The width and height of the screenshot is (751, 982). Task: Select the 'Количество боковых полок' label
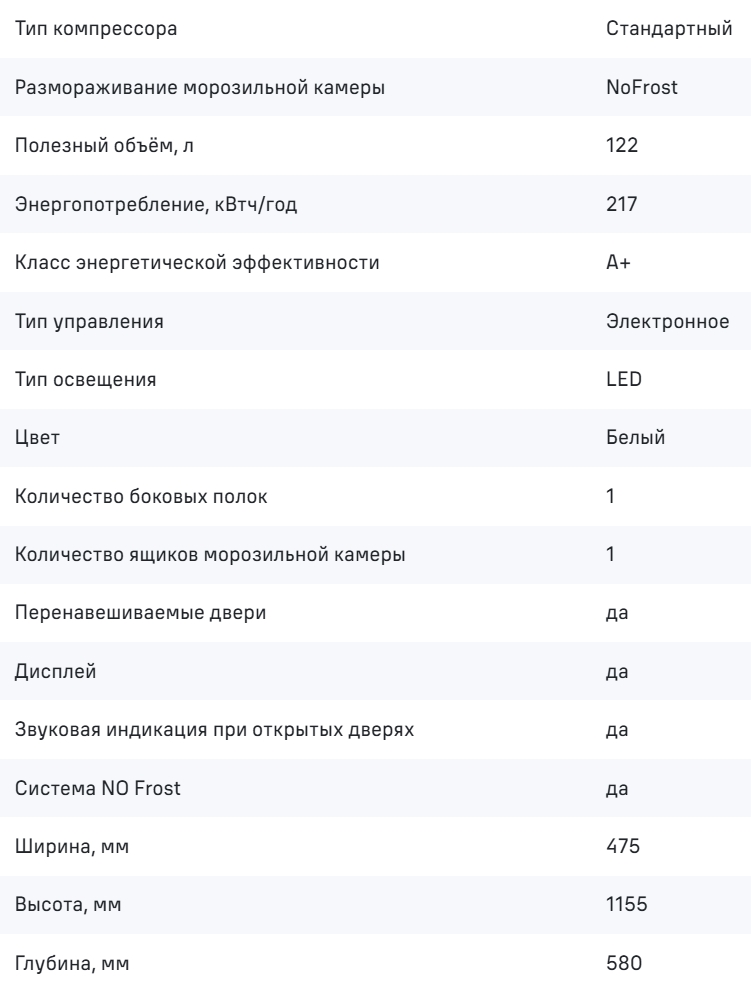(x=141, y=497)
